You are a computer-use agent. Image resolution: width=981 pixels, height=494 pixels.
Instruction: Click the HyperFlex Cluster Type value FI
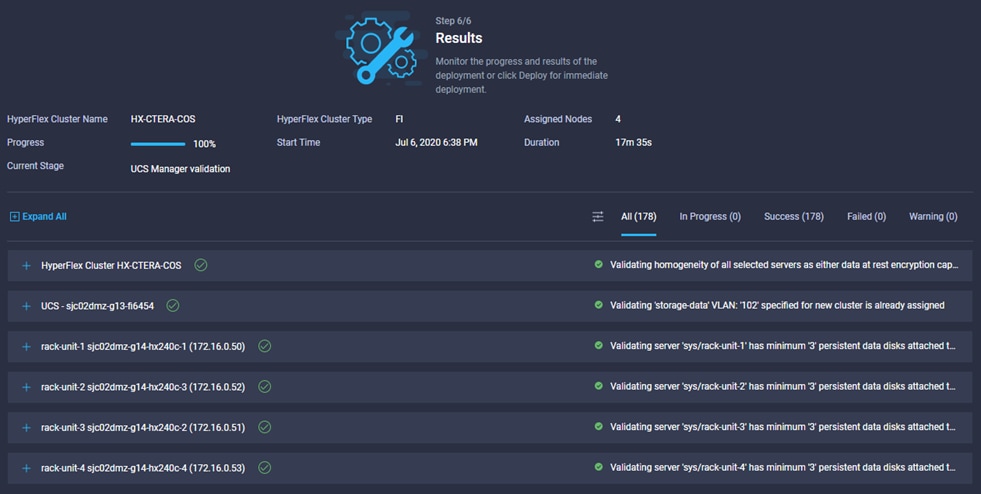click(x=399, y=119)
